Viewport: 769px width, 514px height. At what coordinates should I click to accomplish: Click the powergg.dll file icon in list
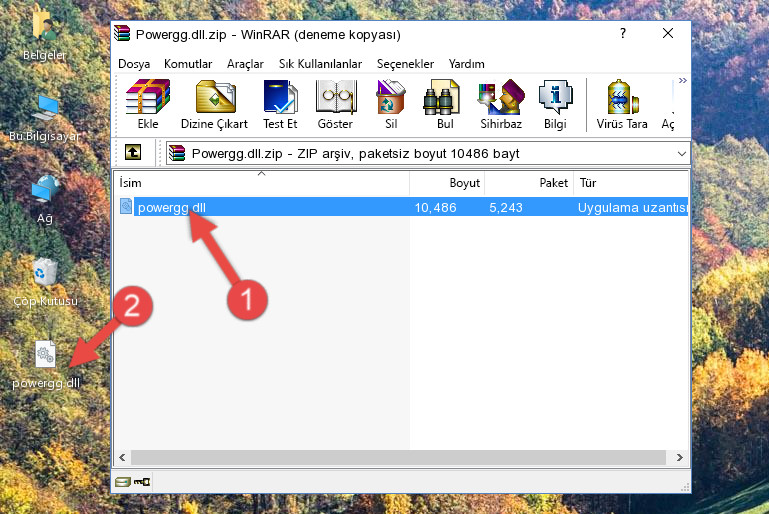coord(126,206)
